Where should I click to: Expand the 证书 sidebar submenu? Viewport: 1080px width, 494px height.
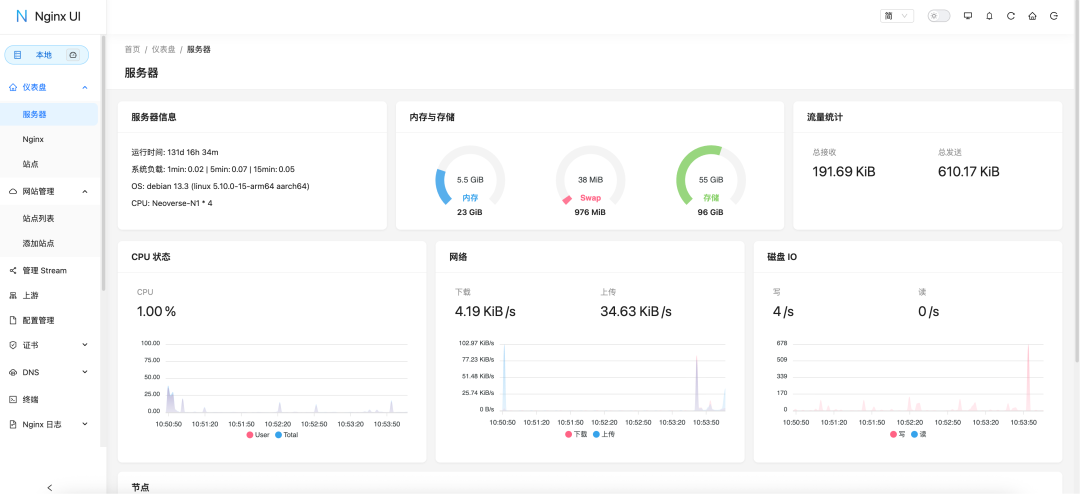click(84, 345)
